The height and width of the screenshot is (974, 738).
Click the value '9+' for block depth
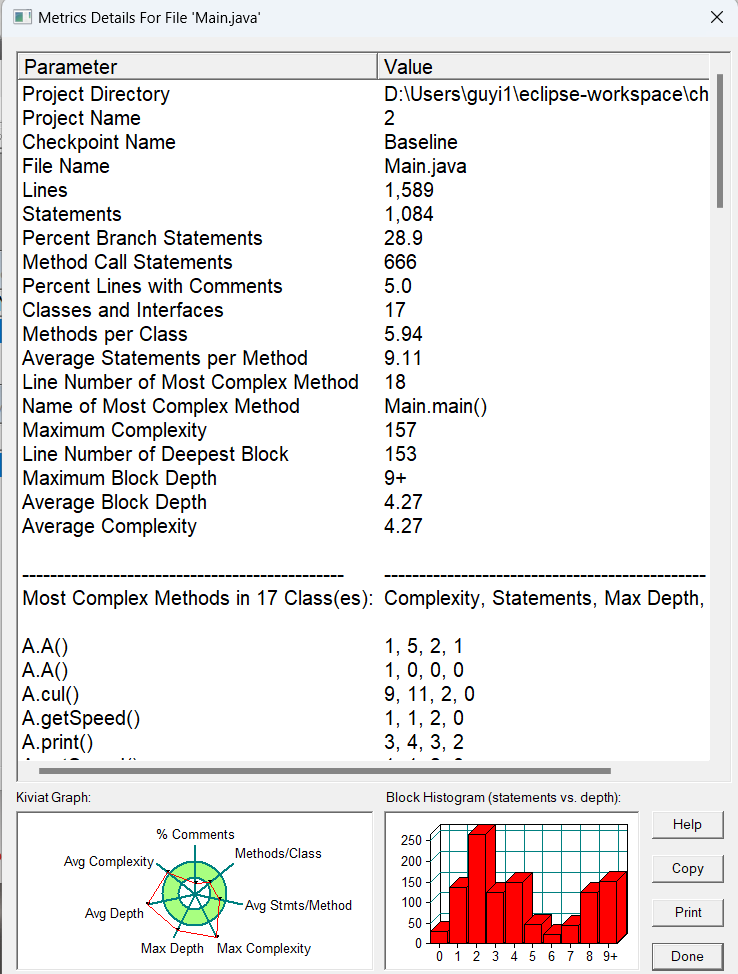pyautogui.click(x=395, y=478)
